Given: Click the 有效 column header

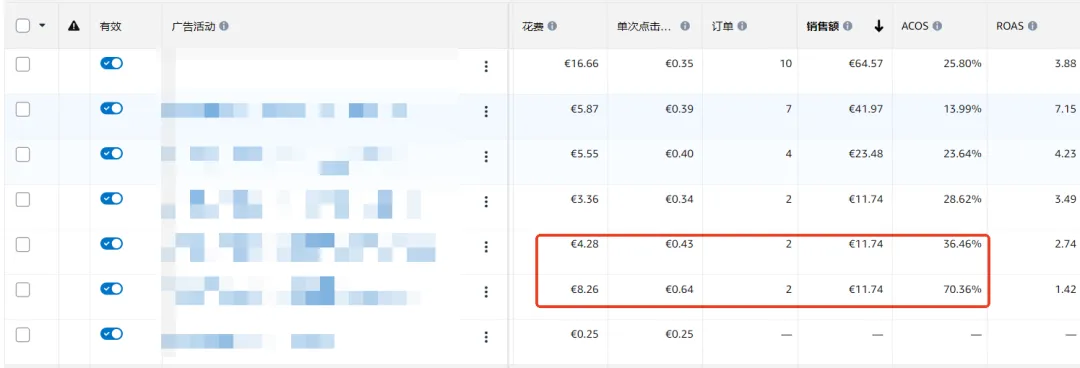Looking at the screenshot, I should (111, 26).
